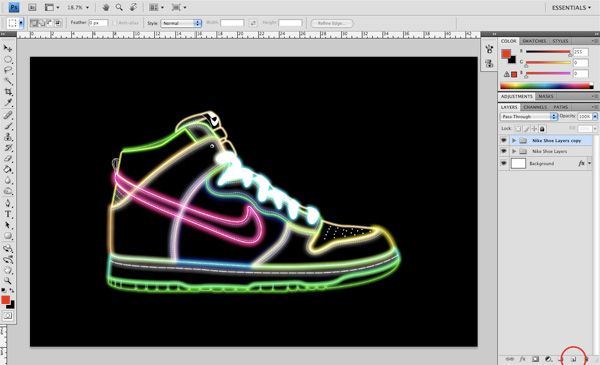Open the Pass Through blend mode dropdown

[528, 116]
